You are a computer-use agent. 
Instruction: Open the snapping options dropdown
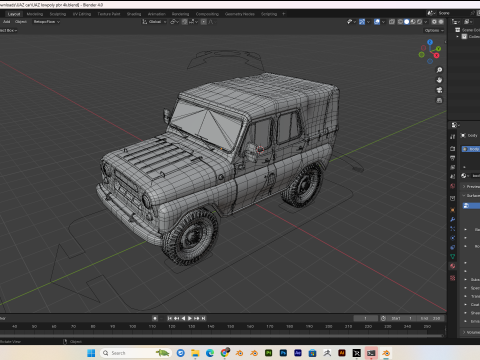pyautogui.click(x=193, y=22)
